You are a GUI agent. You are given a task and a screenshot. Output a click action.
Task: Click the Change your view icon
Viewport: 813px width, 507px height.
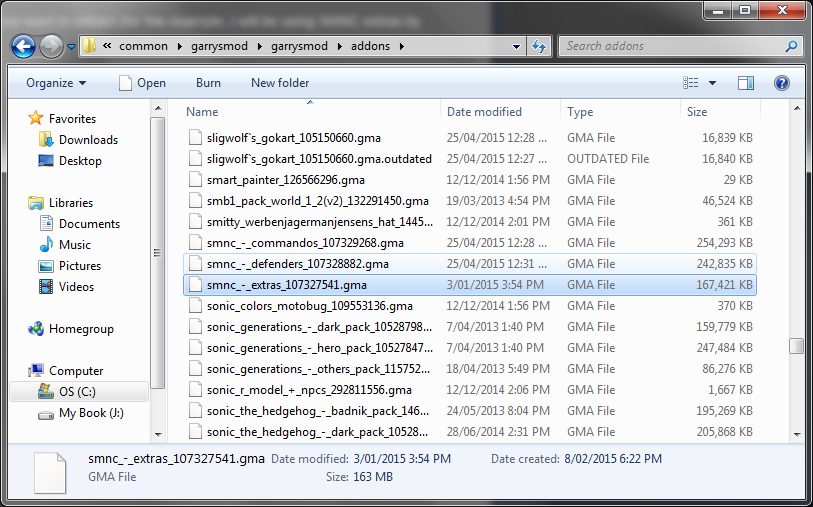(691, 83)
